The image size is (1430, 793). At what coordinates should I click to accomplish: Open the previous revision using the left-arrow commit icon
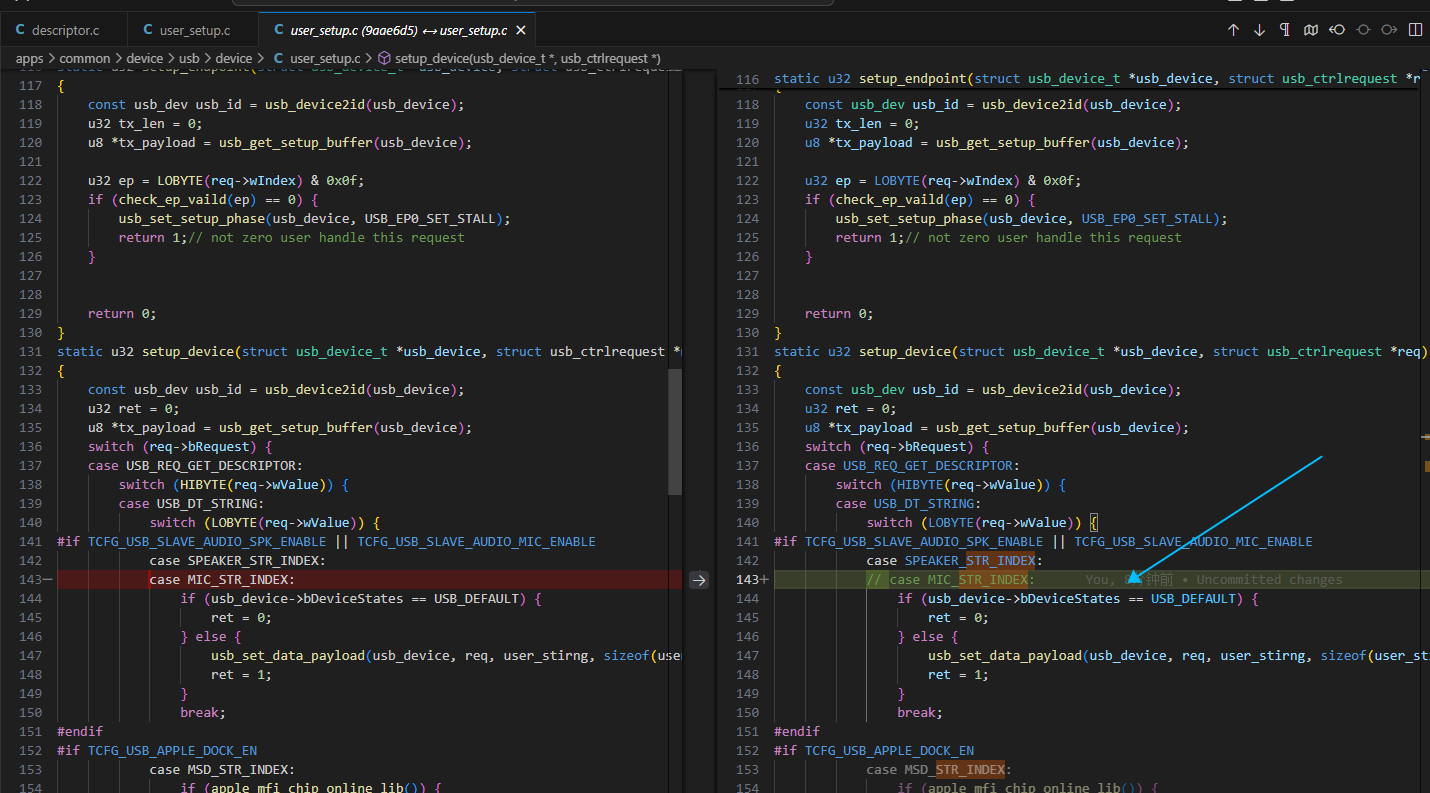coord(1337,30)
